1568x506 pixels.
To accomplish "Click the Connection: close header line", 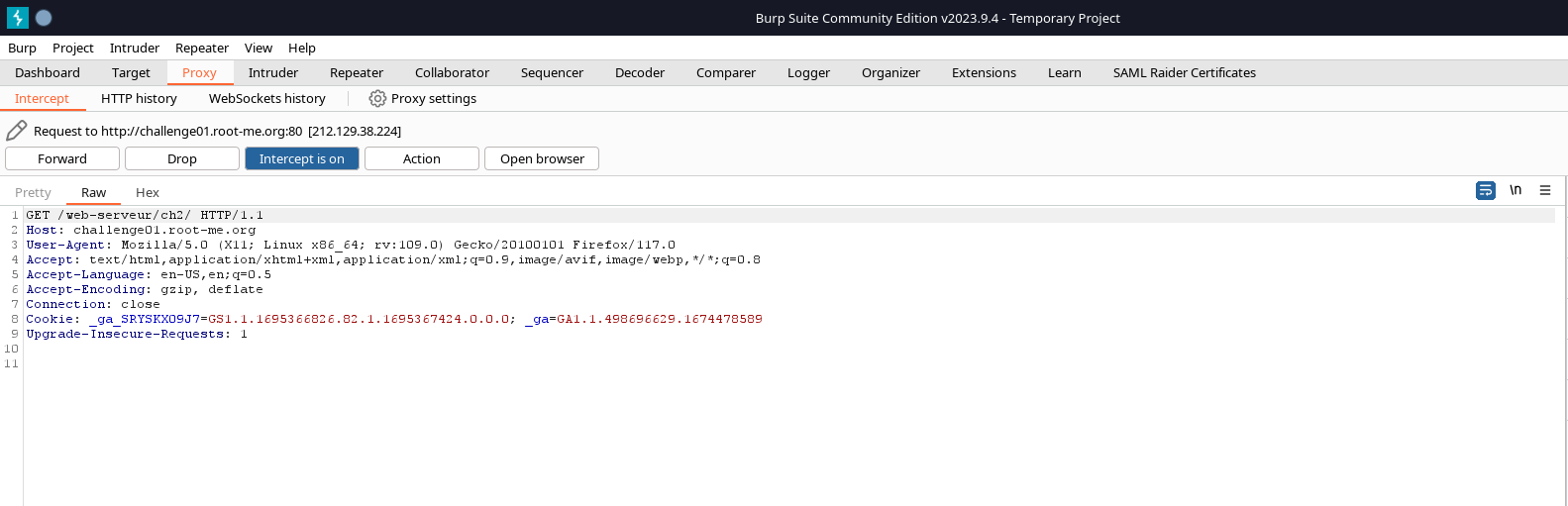I will pos(93,304).
